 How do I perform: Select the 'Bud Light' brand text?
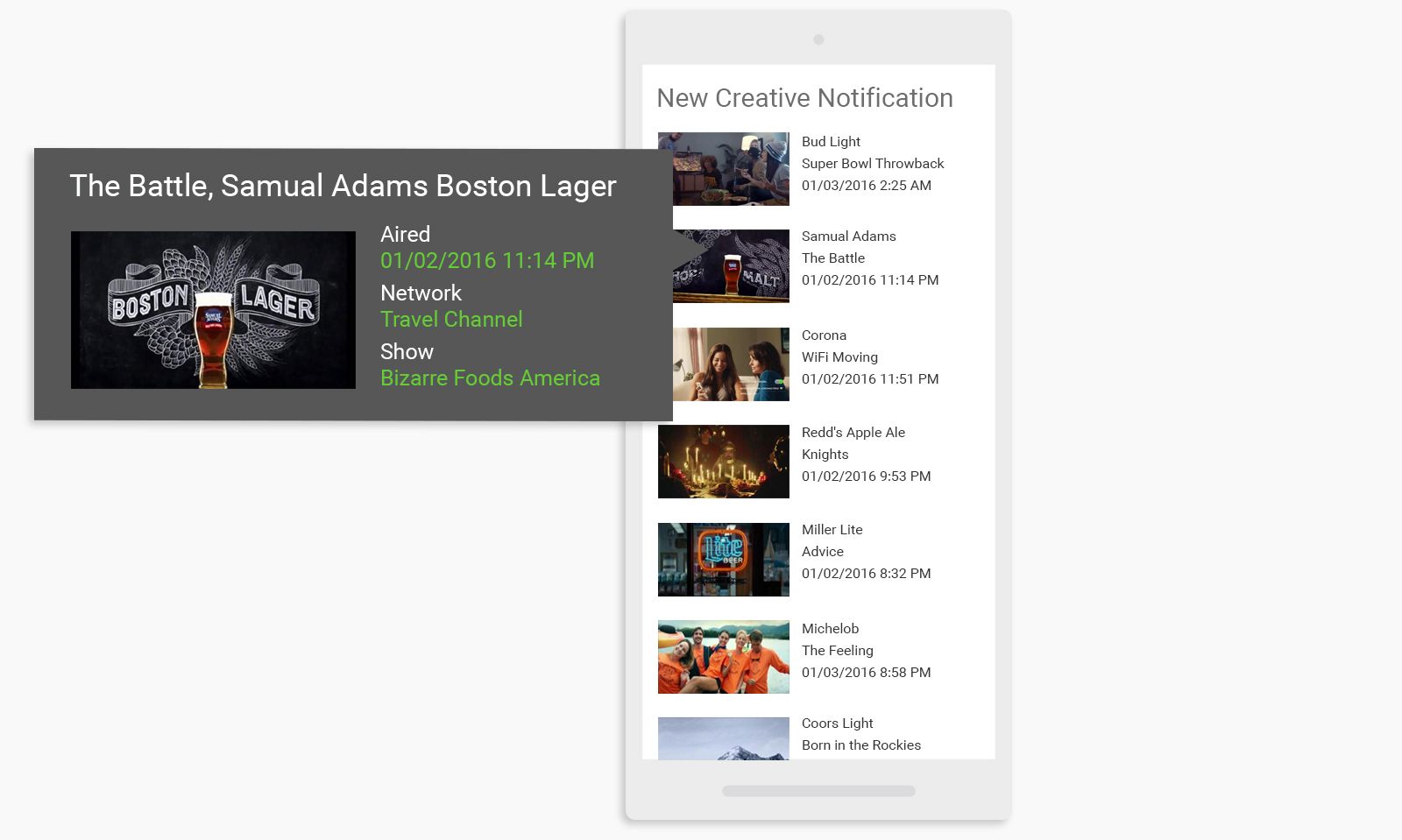[x=831, y=141]
